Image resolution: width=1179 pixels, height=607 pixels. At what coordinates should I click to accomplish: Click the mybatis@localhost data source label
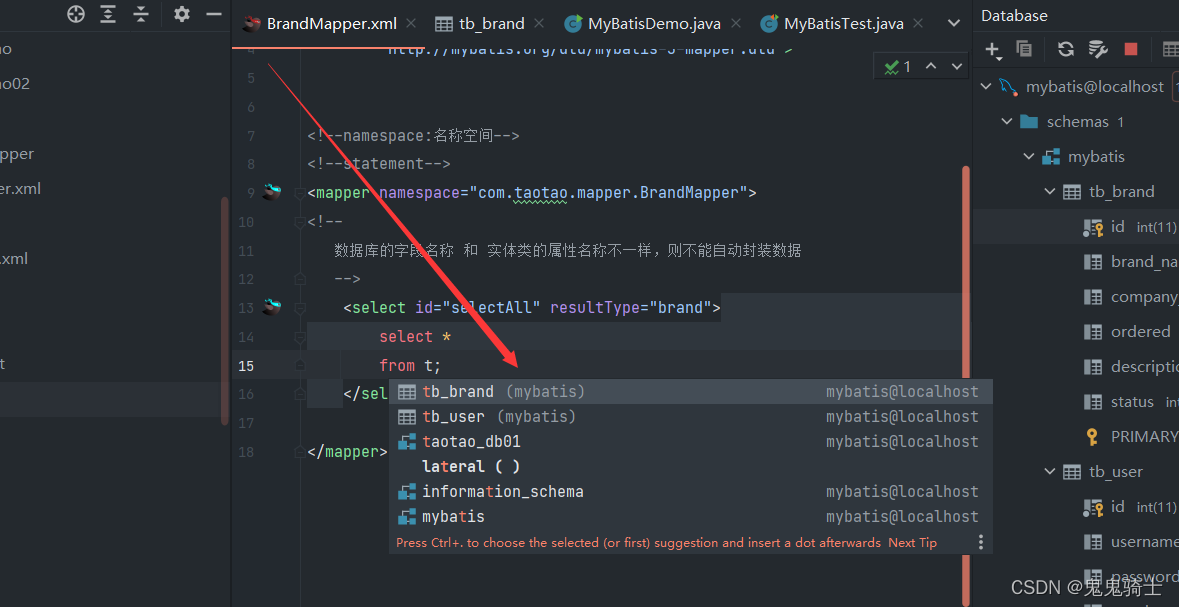(x=1095, y=86)
